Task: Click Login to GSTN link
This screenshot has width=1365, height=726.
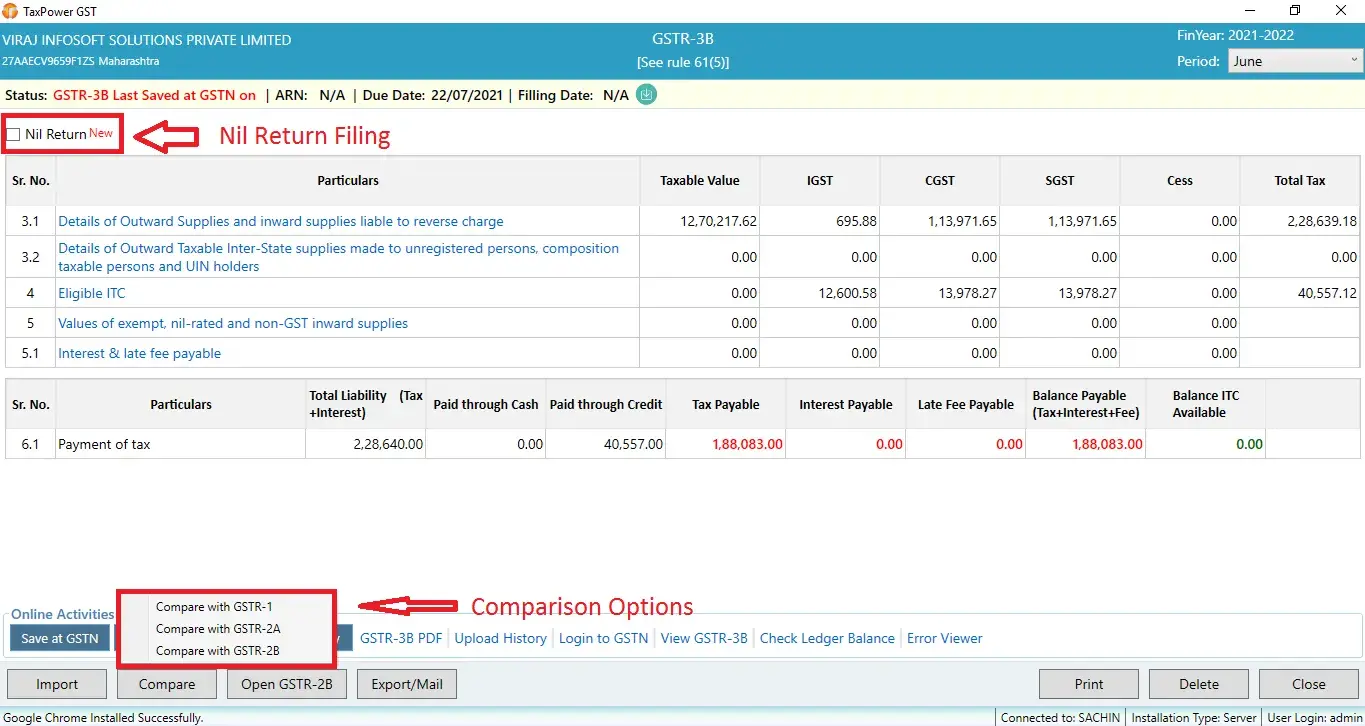Action: [x=603, y=637]
